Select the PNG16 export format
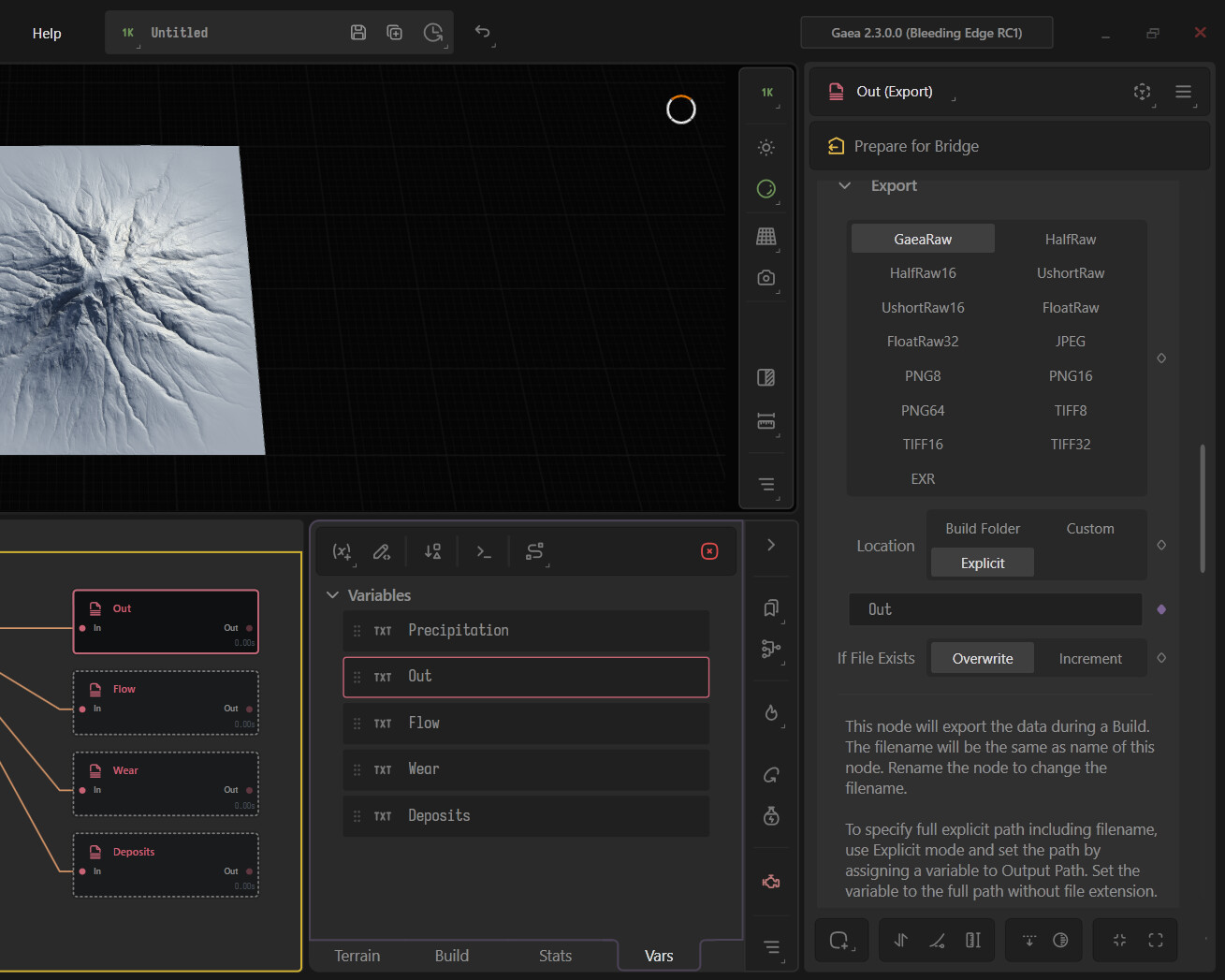 1071,376
